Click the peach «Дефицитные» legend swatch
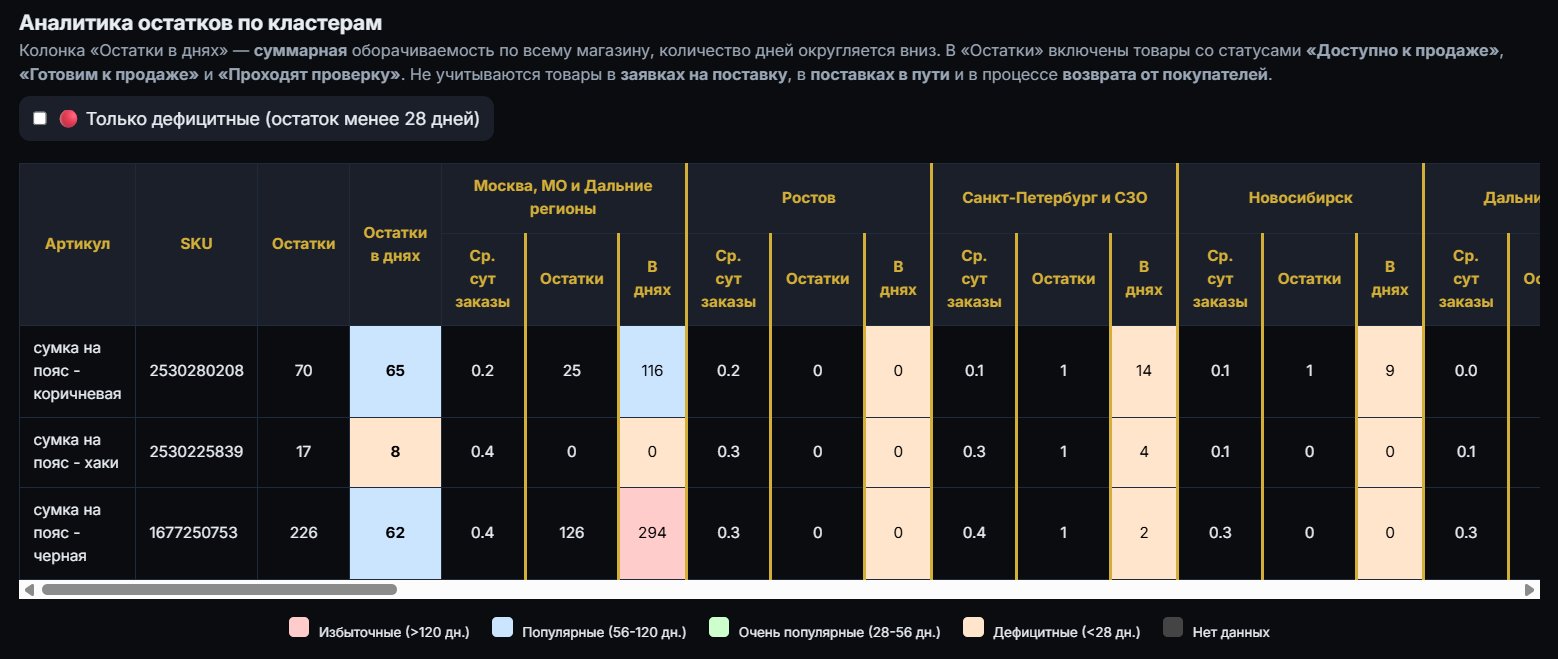Viewport: 1558px width, 659px height. 973,629
